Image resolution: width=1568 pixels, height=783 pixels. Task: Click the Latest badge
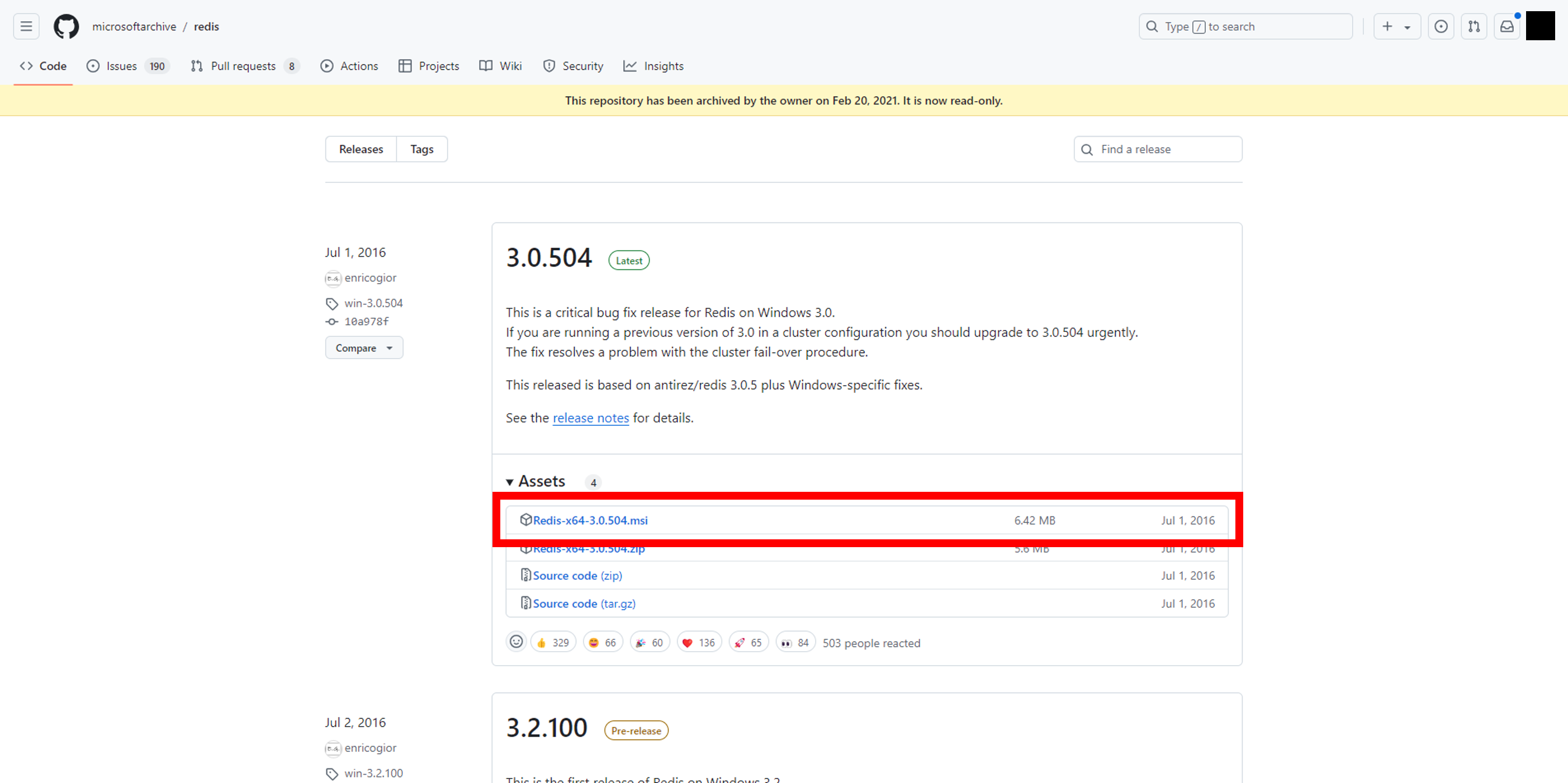629,260
